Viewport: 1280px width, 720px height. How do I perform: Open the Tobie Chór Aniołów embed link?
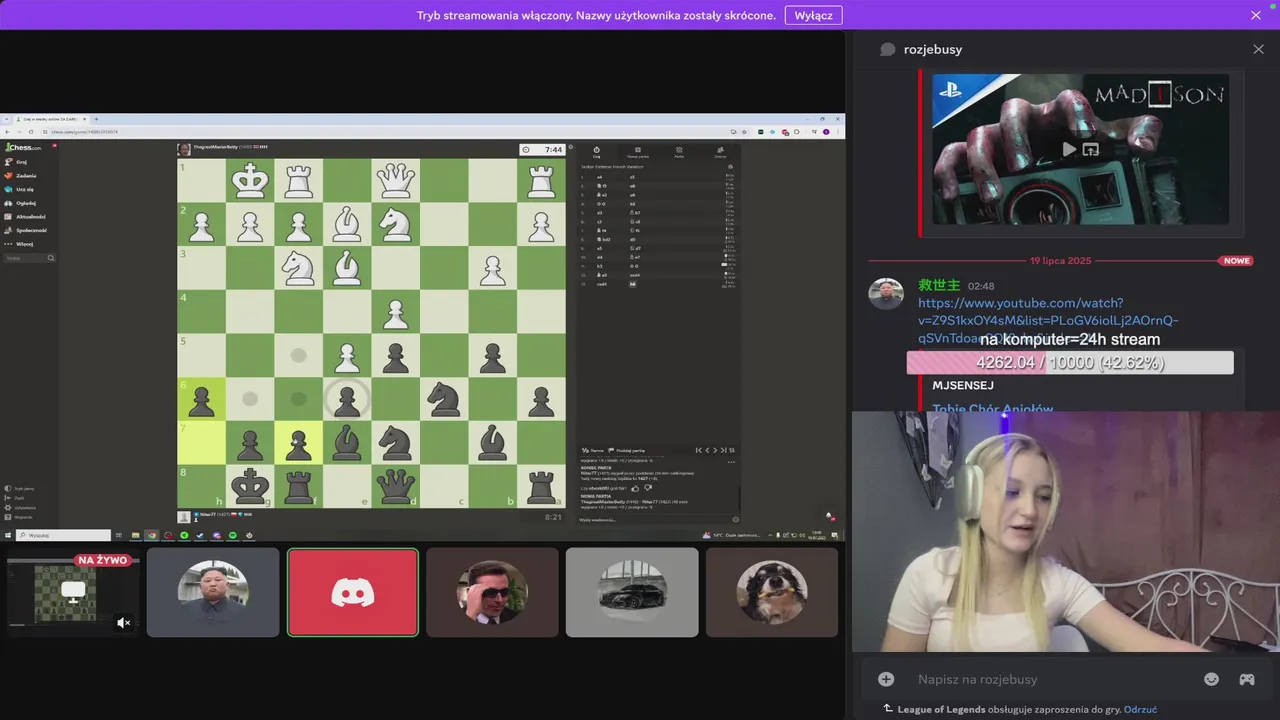pos(992,408)
